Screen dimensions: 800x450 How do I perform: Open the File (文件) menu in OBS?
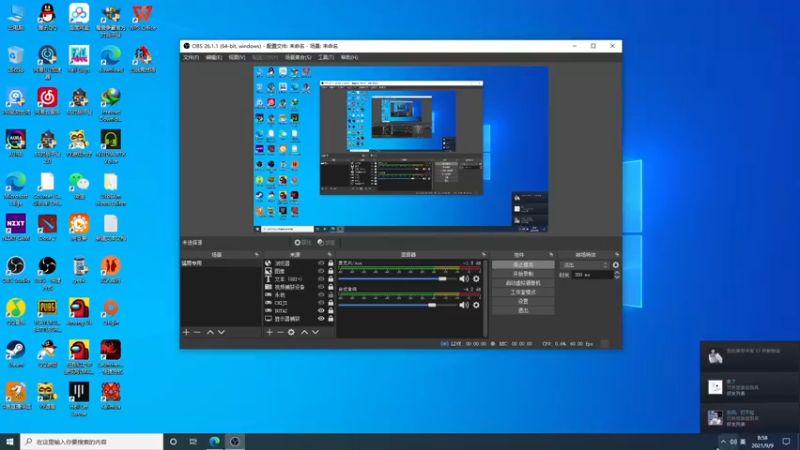(x=191, y=58)
